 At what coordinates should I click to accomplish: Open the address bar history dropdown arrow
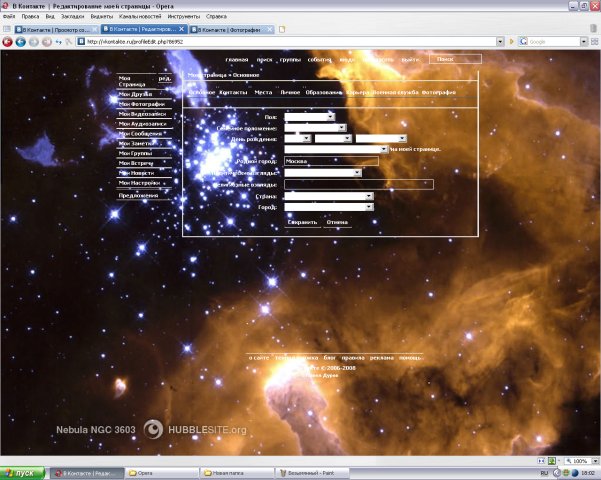pyautogui.click(x=500, y=41)
